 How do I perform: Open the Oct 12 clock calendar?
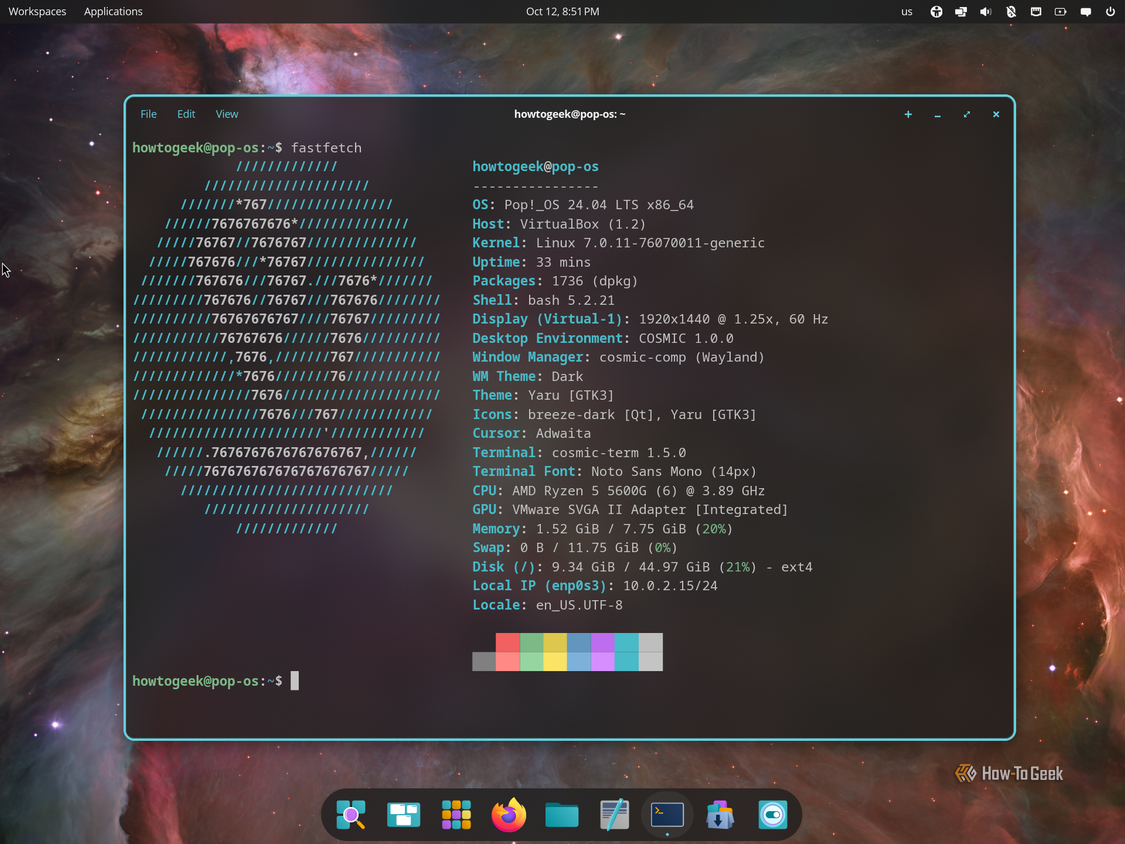pos(562,11)
